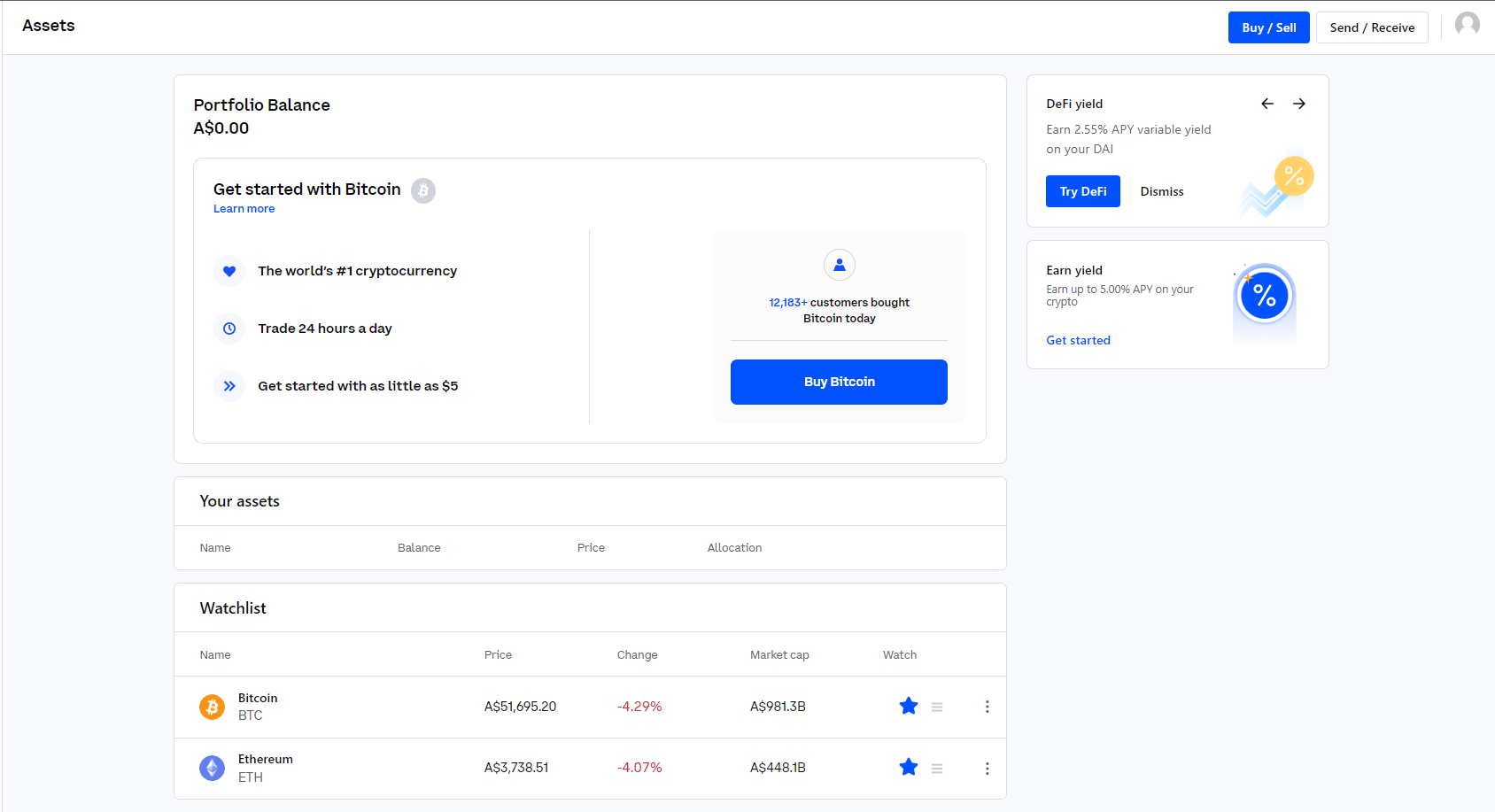The image size is (1495, 812).
Task: Click the Watchlist section heading
Action: 233,608
